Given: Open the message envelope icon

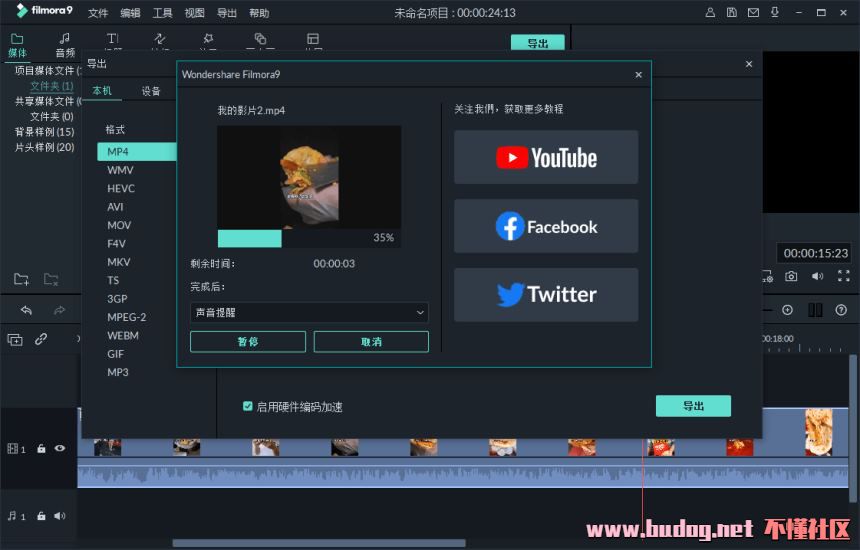Looking at the screenshot, I should 754,12.
